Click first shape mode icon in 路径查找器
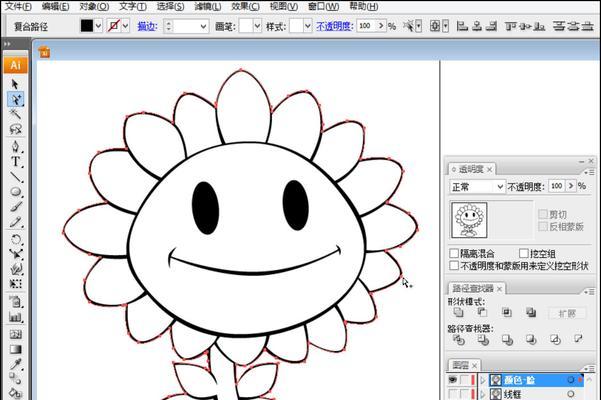 pyautogui.click(x=458, y=312)
